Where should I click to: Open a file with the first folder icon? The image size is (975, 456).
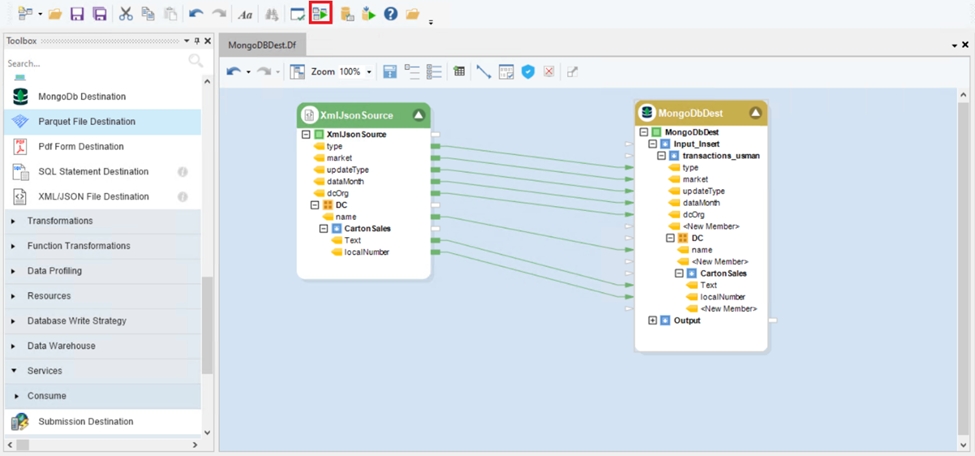pyautogui.click(x=55, y=14)
